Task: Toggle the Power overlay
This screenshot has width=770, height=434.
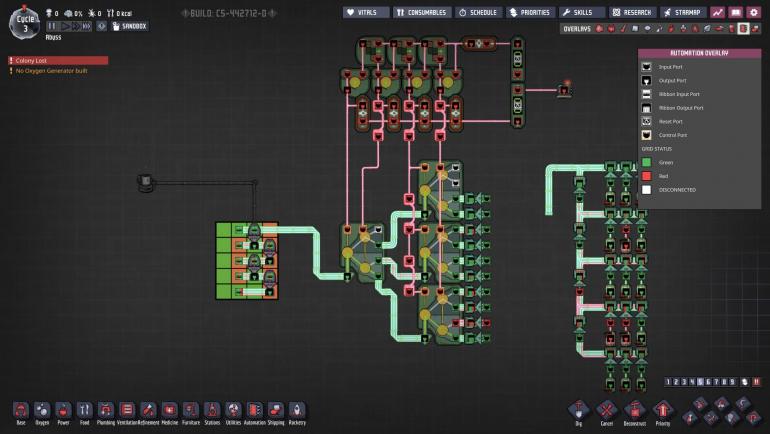Action: coord(611,29)
